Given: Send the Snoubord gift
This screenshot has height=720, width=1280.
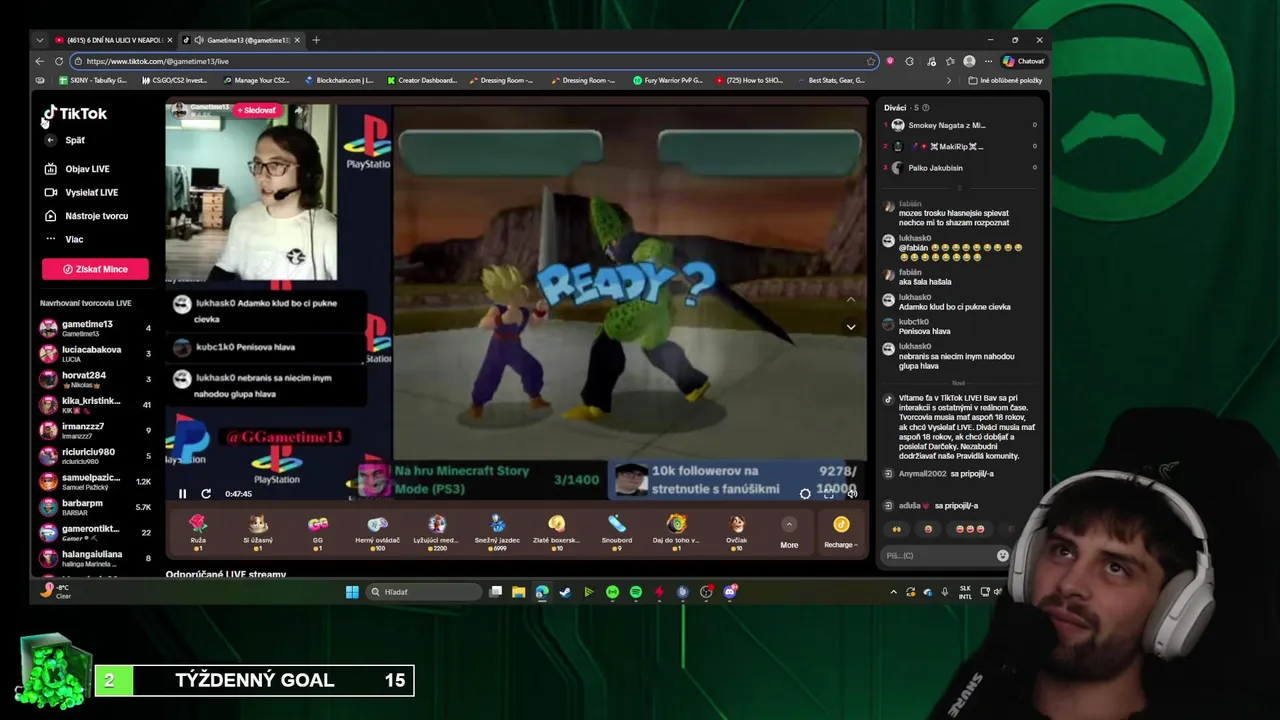Looking at the screenshot, I should pyautogui.click(x=617, y=531).
